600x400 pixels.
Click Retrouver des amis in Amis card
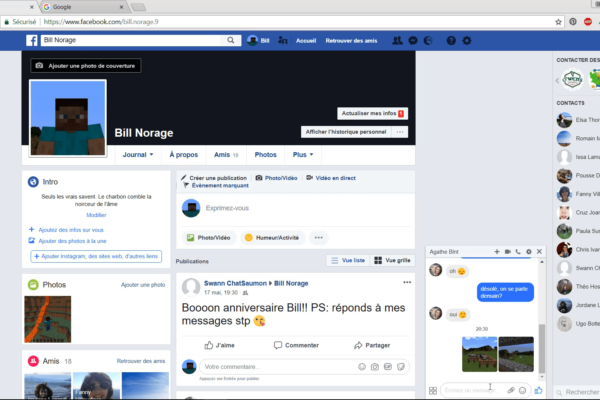pyautogui.click(x=141, y=361)
